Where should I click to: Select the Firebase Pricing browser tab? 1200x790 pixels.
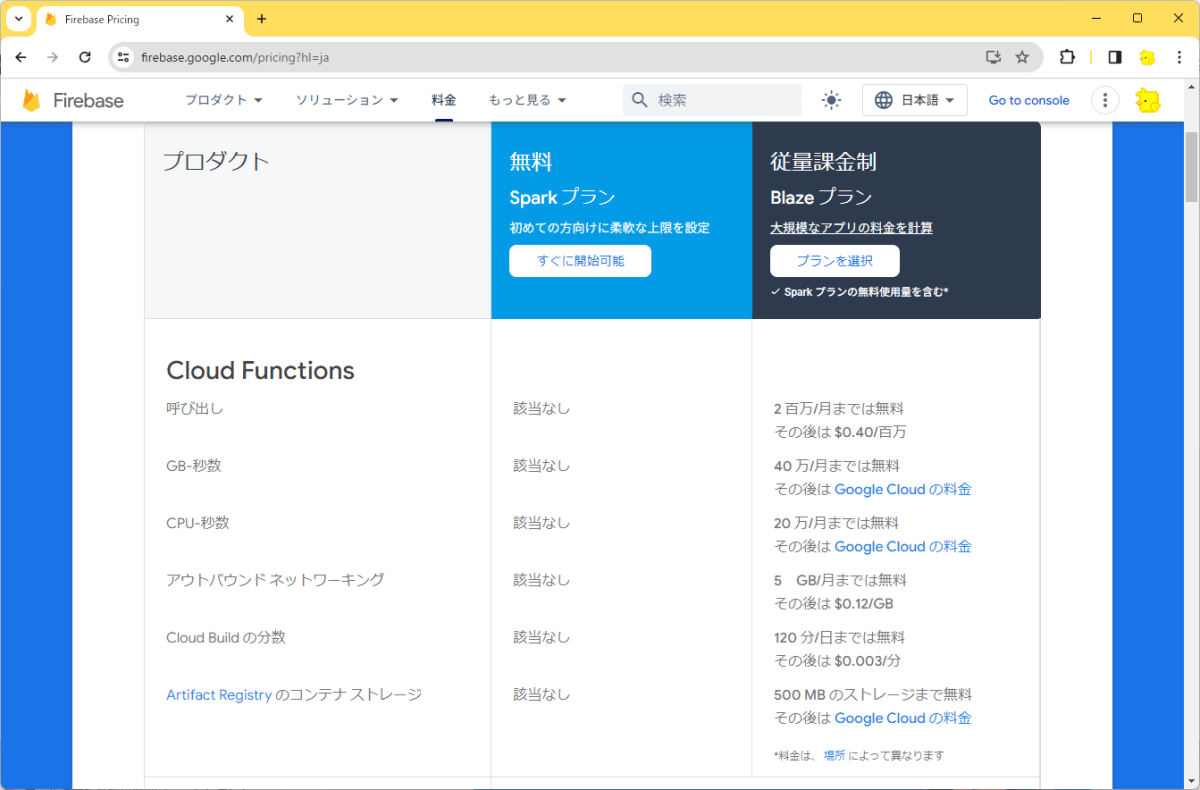click(x=140, y=19)
